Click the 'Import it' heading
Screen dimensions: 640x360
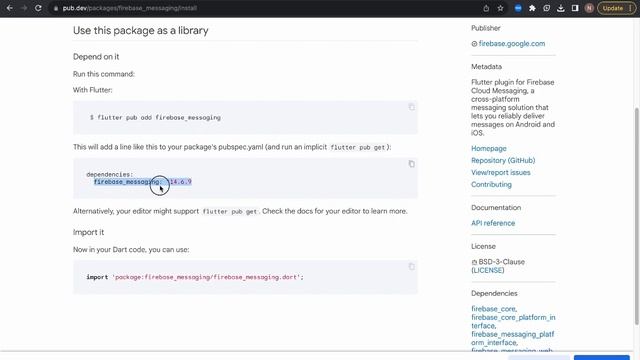[x=89, y=232]
